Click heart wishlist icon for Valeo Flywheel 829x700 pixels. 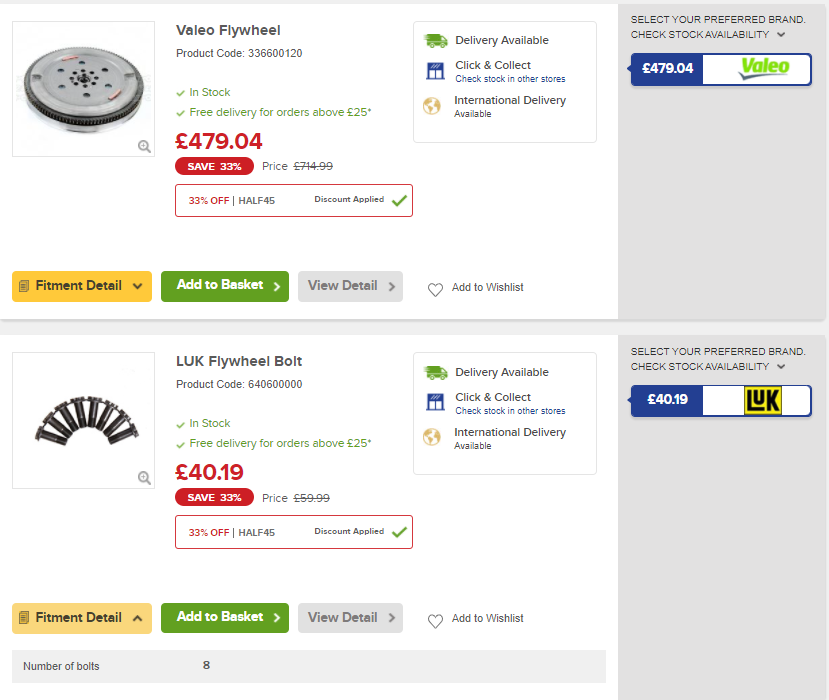point(435,289)
